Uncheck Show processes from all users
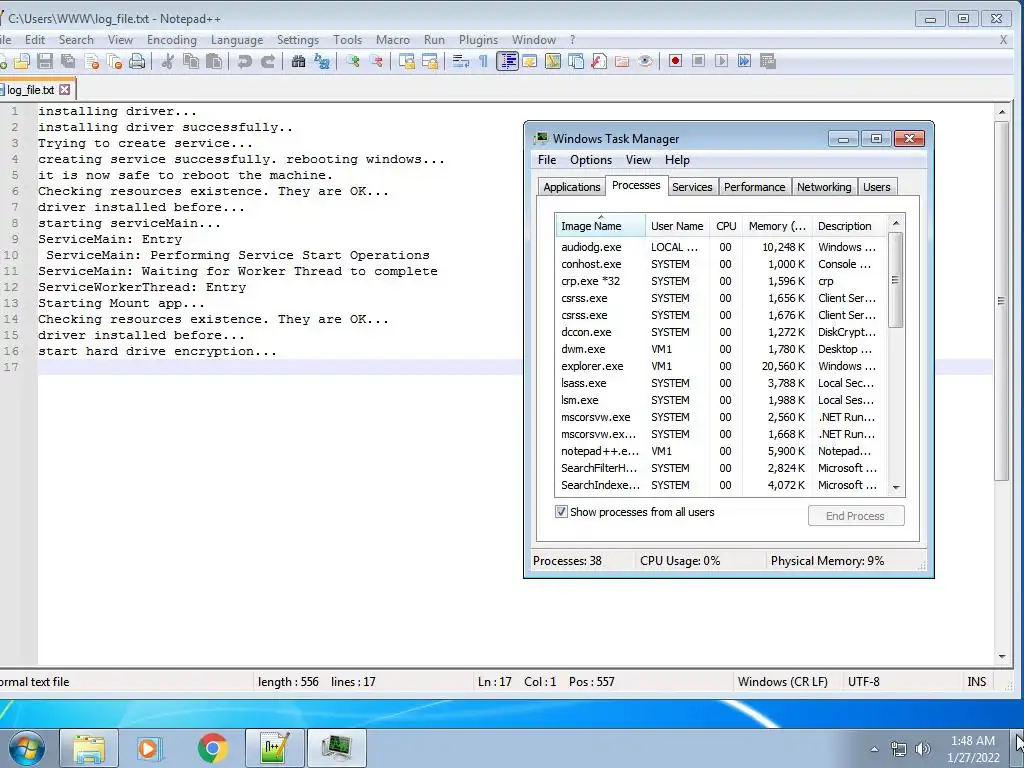 (x=561, y=512)
